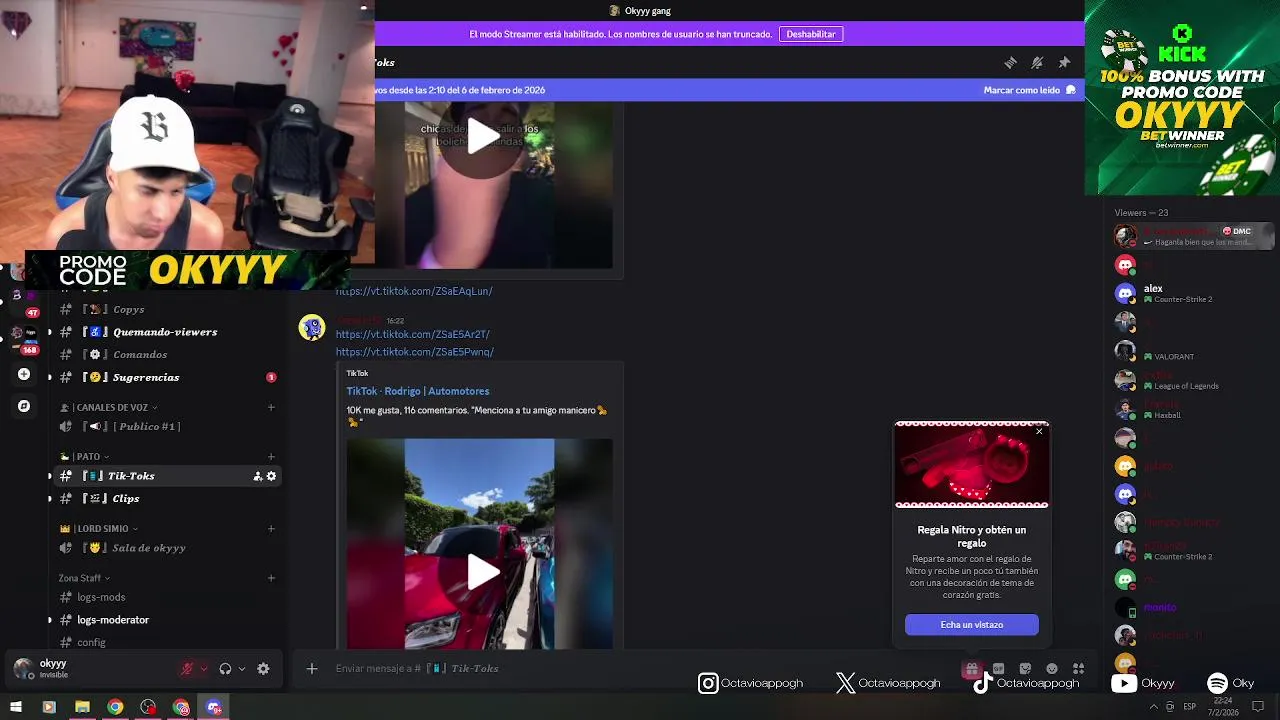This screenshot has height=720, width=1280.
Task: Select member playing Haxball
Action: [x=1195, y=409]
